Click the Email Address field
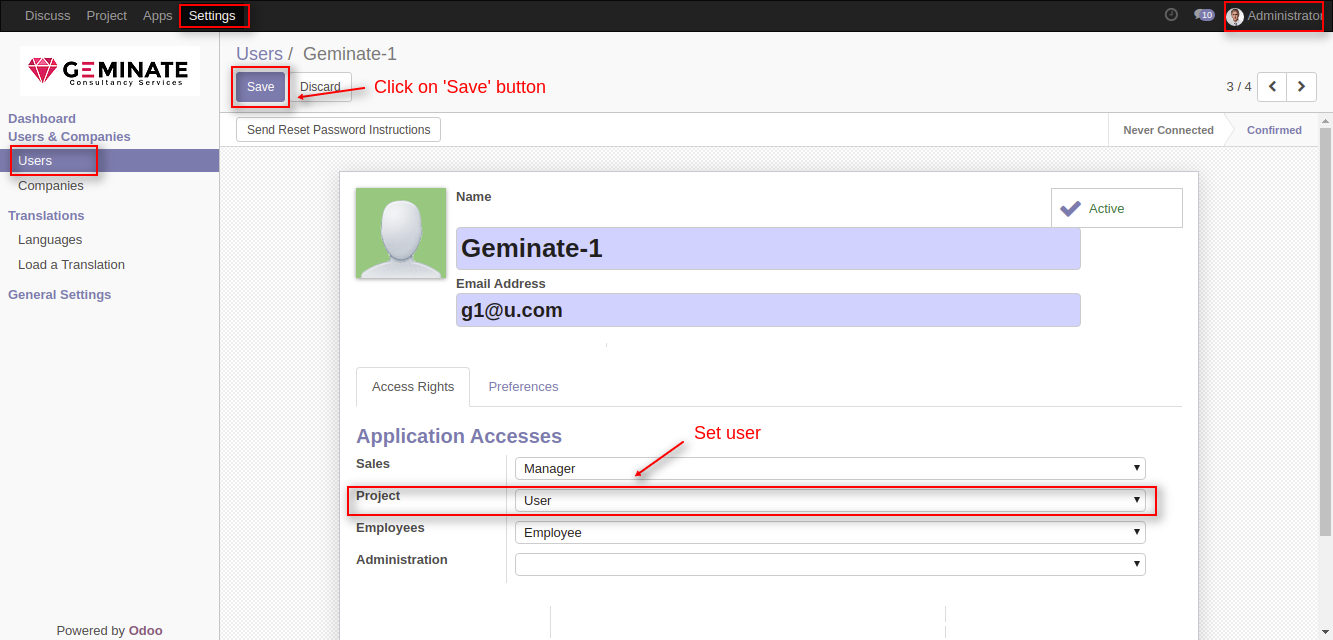Screen dimensions: 1333x640 (x=768, y=310)
